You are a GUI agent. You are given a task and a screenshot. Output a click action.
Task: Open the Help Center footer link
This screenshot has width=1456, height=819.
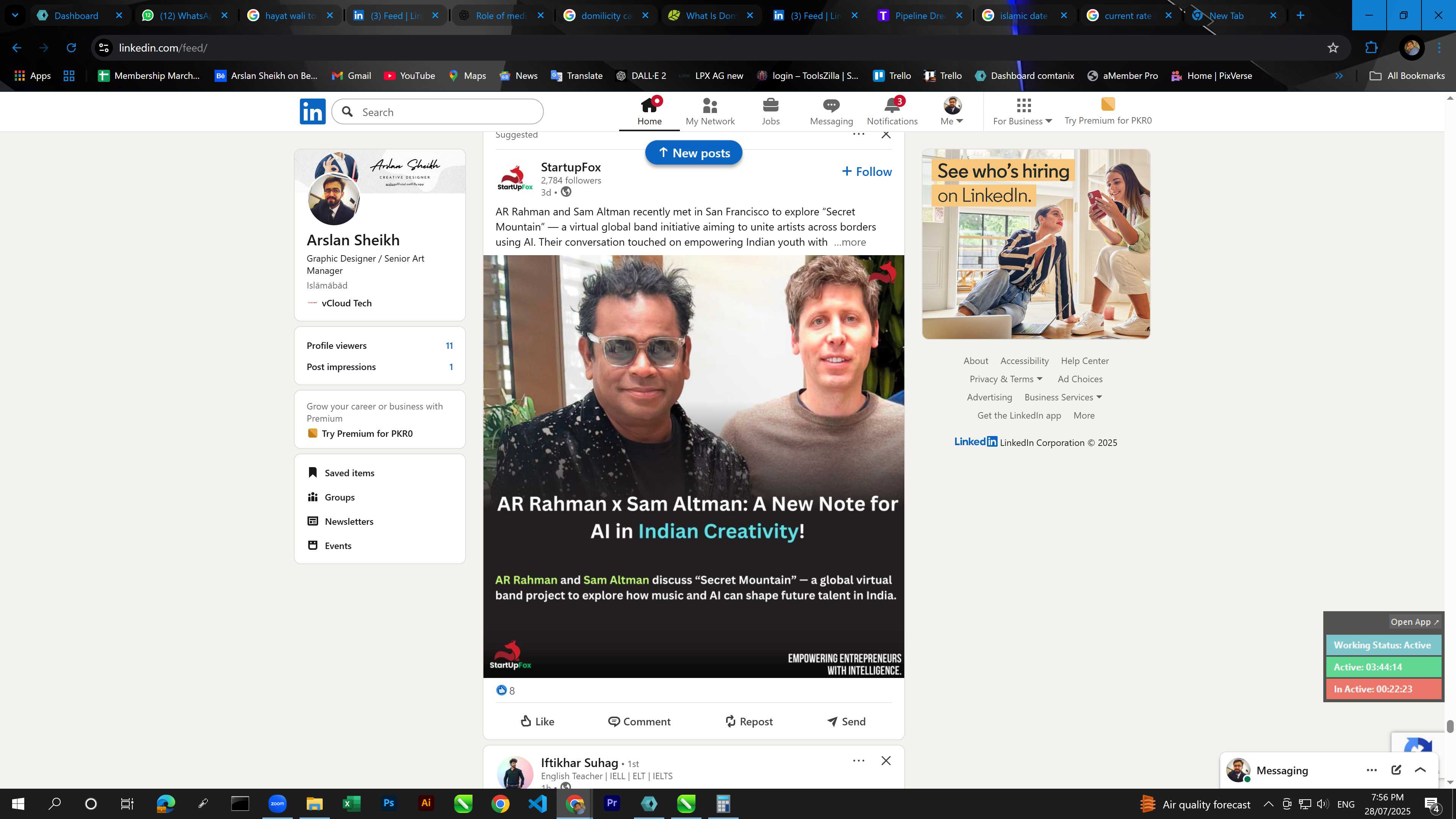pos(1085,361)
